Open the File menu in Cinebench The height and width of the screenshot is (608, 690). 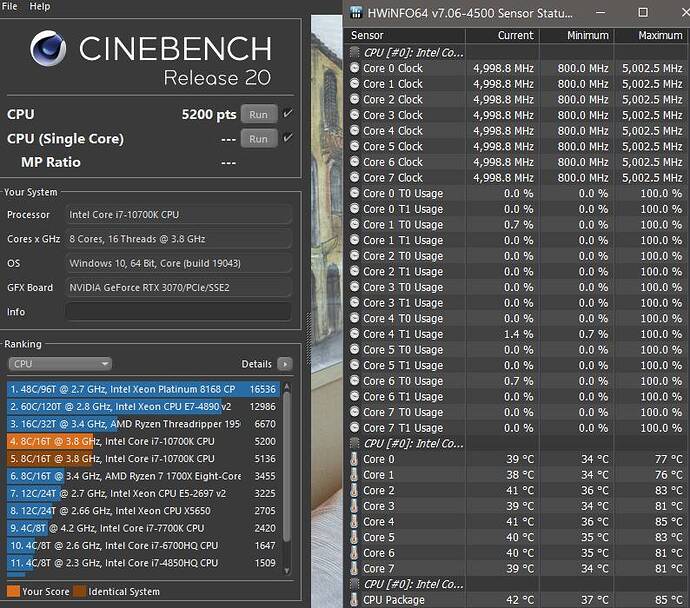tap(9, 6)
